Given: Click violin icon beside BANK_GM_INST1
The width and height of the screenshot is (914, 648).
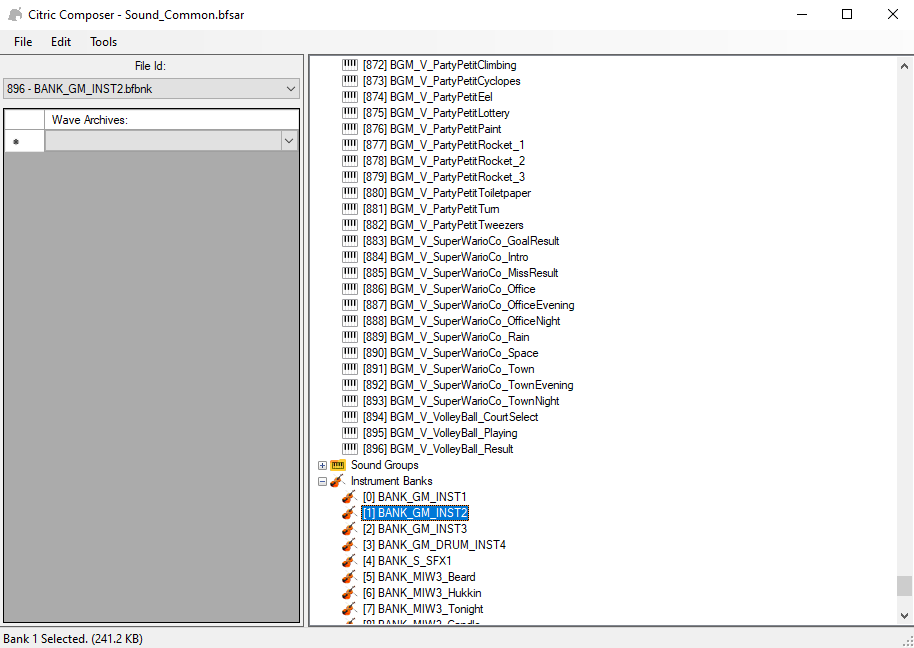Looking at the screenshot, I should tap(350, 497).
